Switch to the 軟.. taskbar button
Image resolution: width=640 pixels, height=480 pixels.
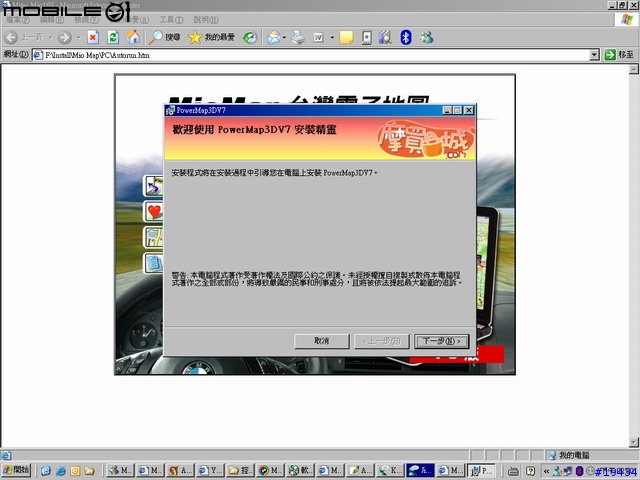coord(300,471)
